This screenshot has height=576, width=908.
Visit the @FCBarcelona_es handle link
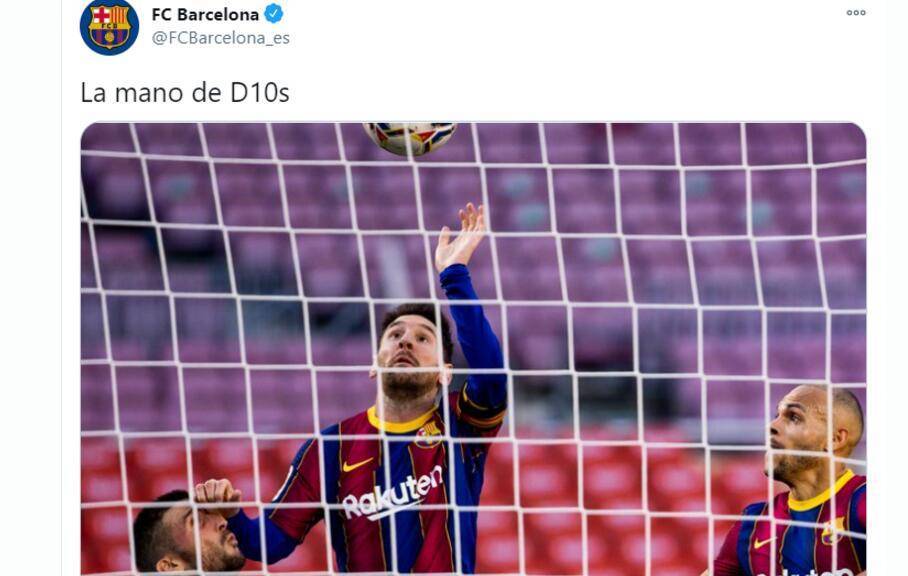click(221, 38)
